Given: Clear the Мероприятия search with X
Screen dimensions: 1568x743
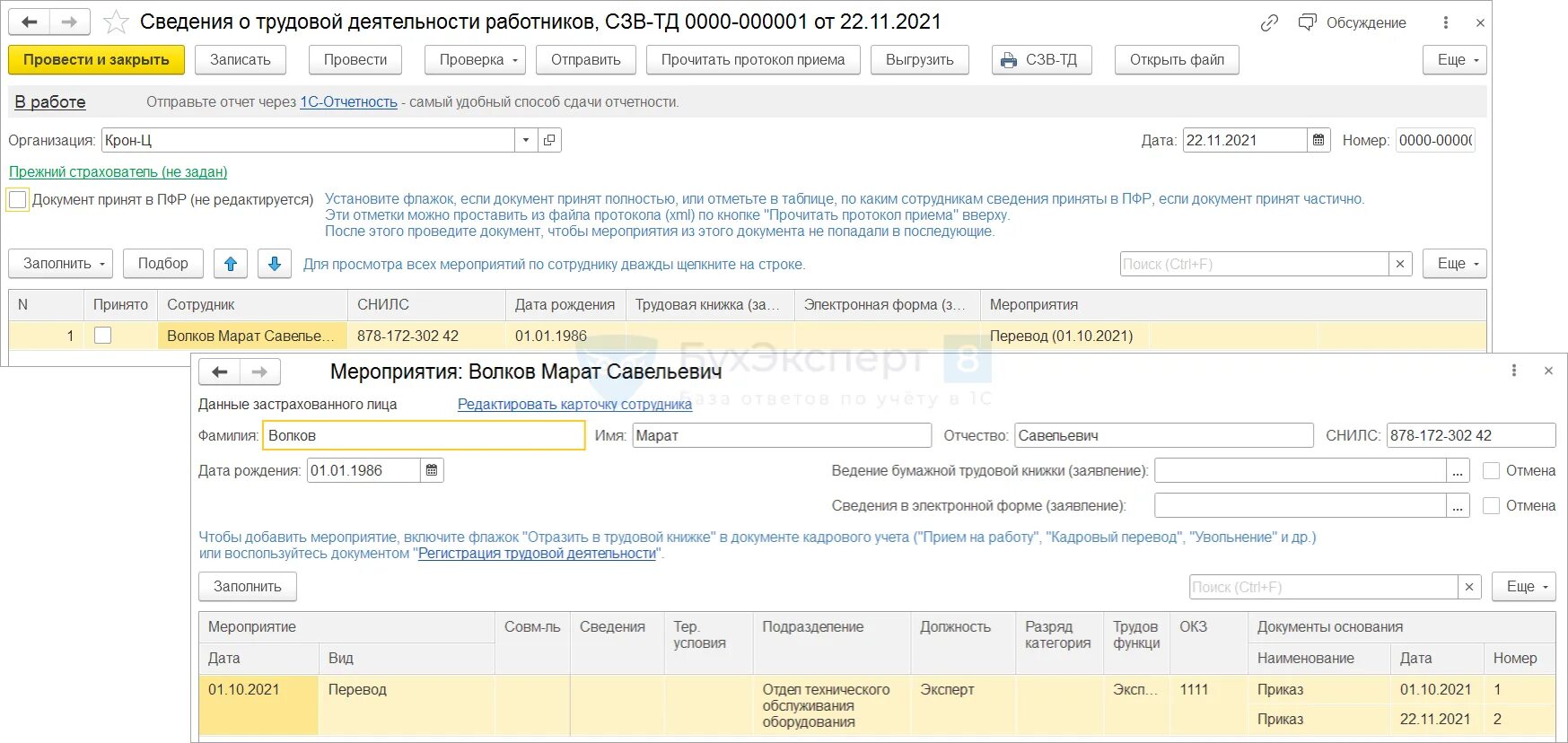Looking at the screenshot, I should coord(1469,587).
